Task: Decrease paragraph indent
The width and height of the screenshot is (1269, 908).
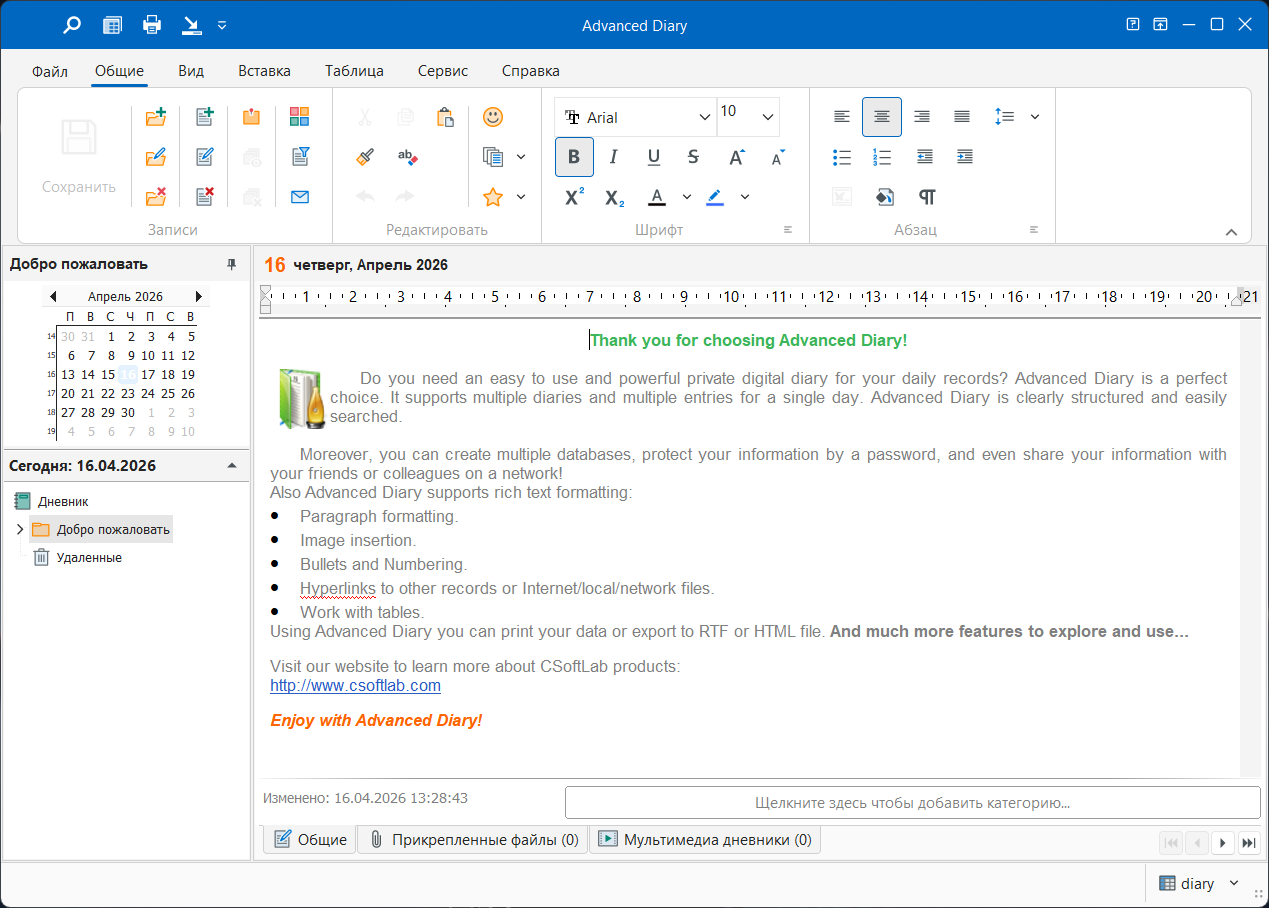Action: (924, 157)
